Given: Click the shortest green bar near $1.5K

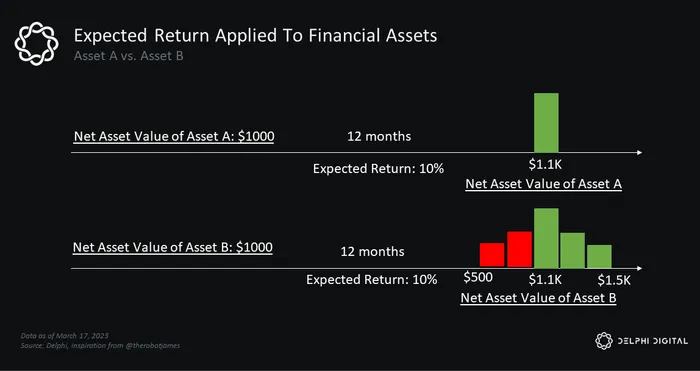Looking at the screenshot, I should (599, 256).
